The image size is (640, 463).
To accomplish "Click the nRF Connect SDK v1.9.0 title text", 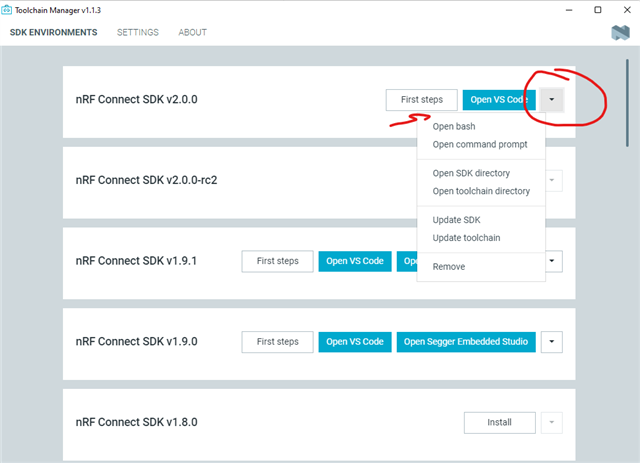I will point(136,342).
